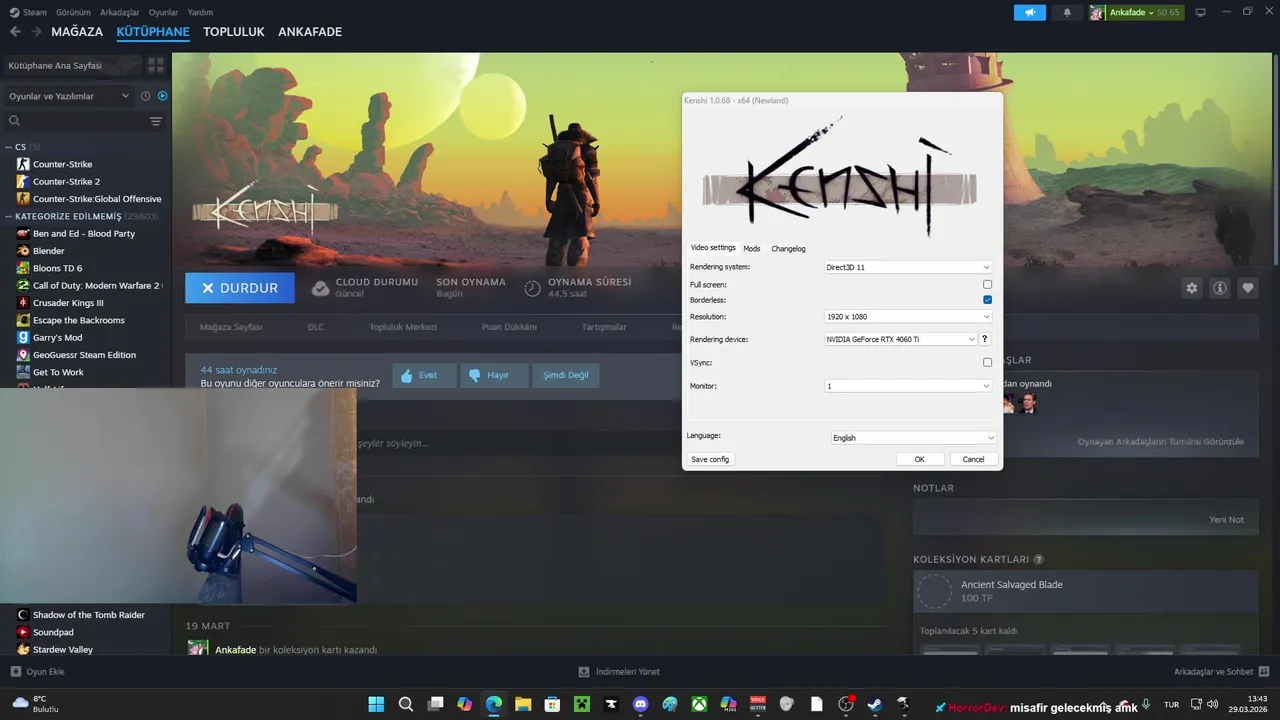1280x720 pixels.
Task: Open Windows taskbar search
Action: 406,704
